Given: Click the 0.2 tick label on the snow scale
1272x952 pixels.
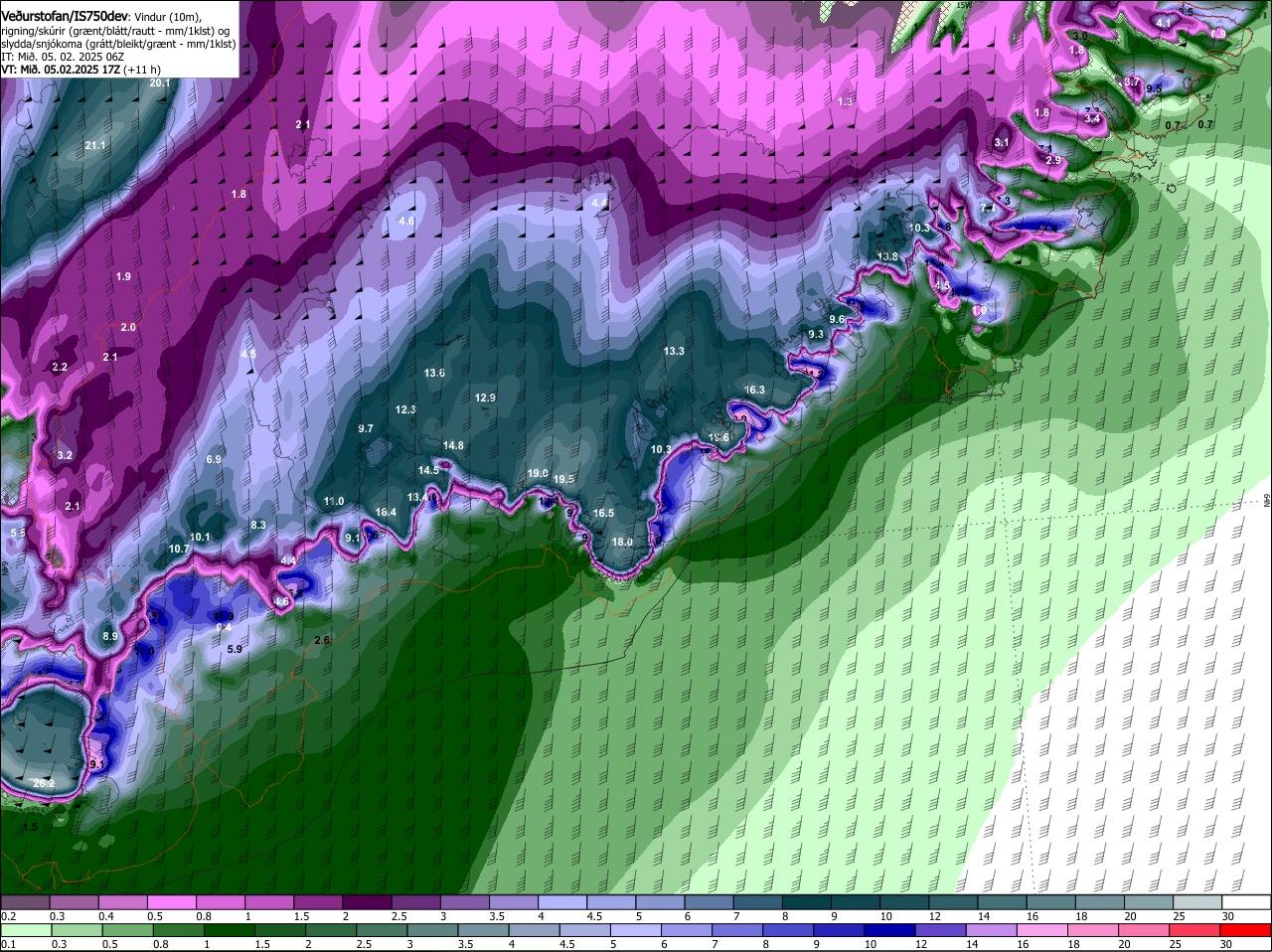Looking at the screenshot, I should click(x=9, y=916).
